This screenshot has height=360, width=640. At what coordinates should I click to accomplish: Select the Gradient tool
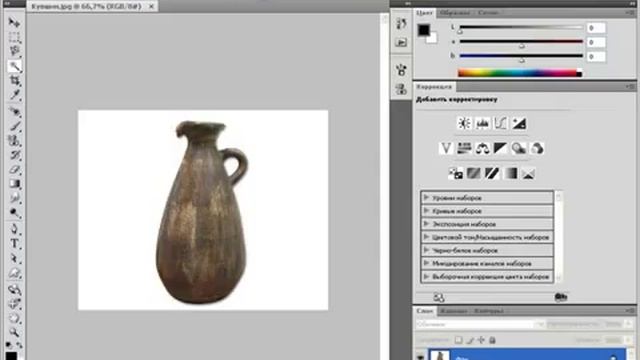(x=14, y=184)
